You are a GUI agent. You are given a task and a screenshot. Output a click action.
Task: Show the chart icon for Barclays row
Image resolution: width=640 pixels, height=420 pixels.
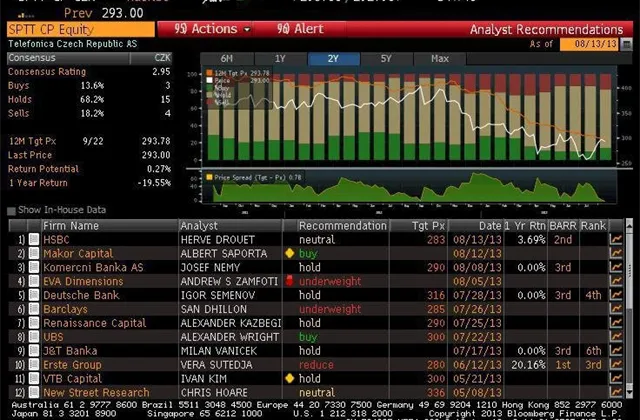coord(616,309)
